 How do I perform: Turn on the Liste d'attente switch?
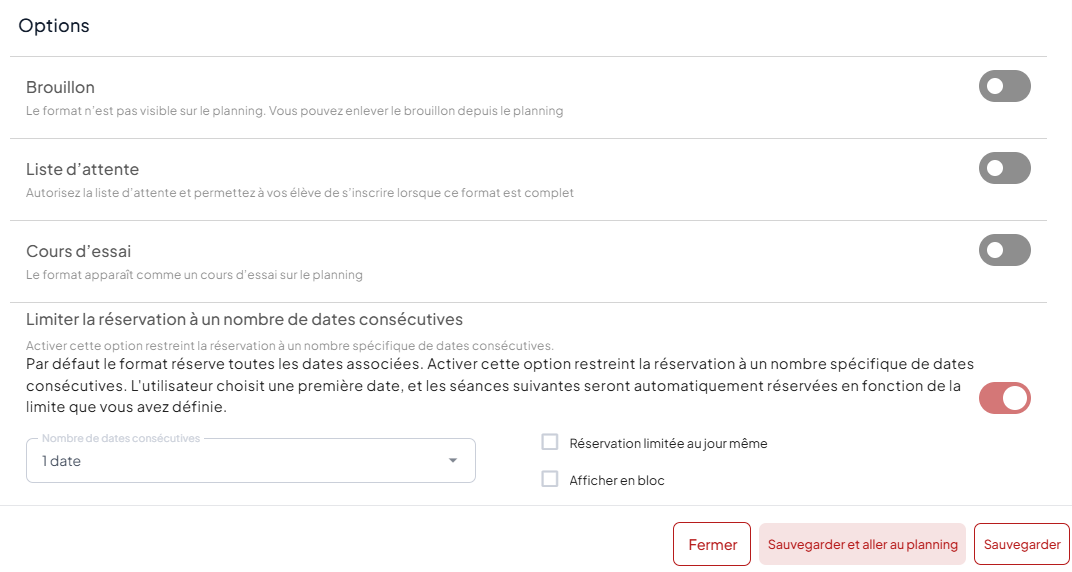[1004, 168]
